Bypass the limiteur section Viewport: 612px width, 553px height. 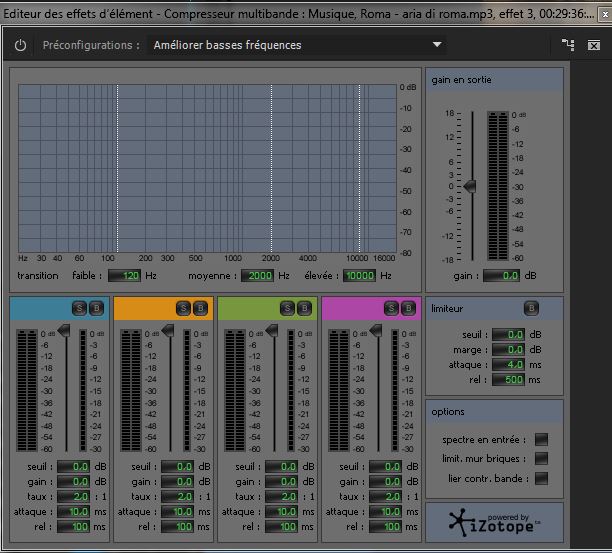[530, 308]
